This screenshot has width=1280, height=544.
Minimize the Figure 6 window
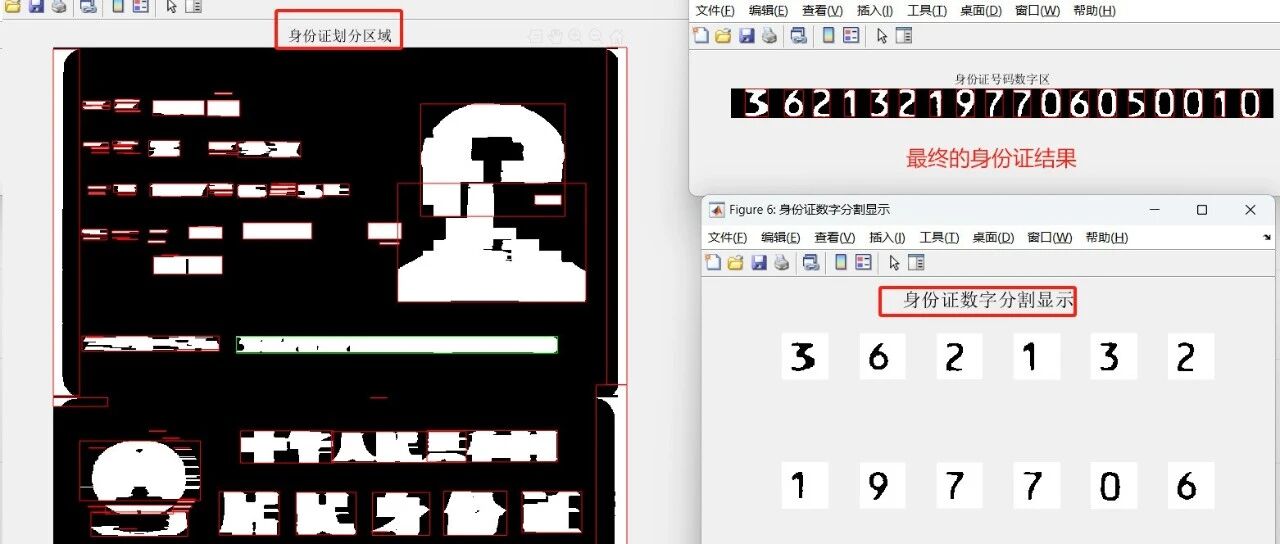pos(1154,210)
